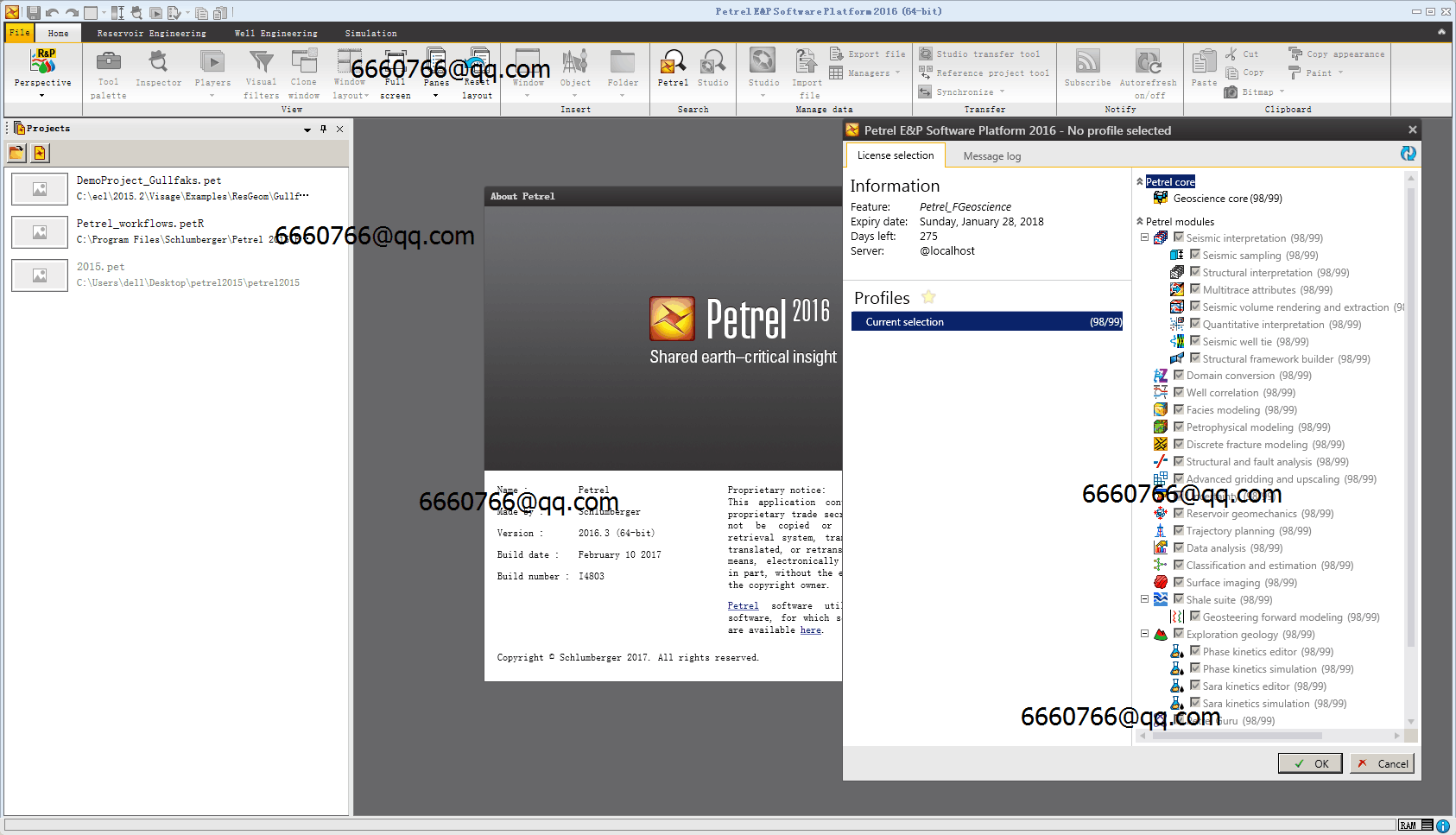The height and width of the screenshot is (835, 1456).
Task: Open the Petrel_workflows.petR recent project
Action: point(177,231)
